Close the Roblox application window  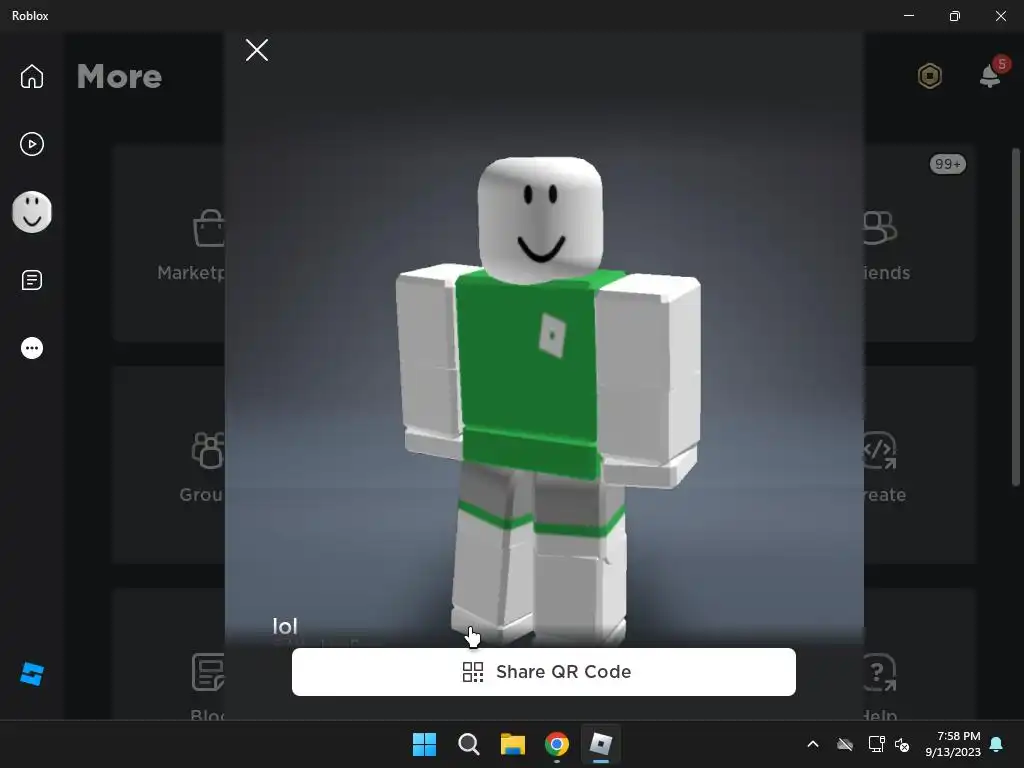click(x=1000, y=16)
